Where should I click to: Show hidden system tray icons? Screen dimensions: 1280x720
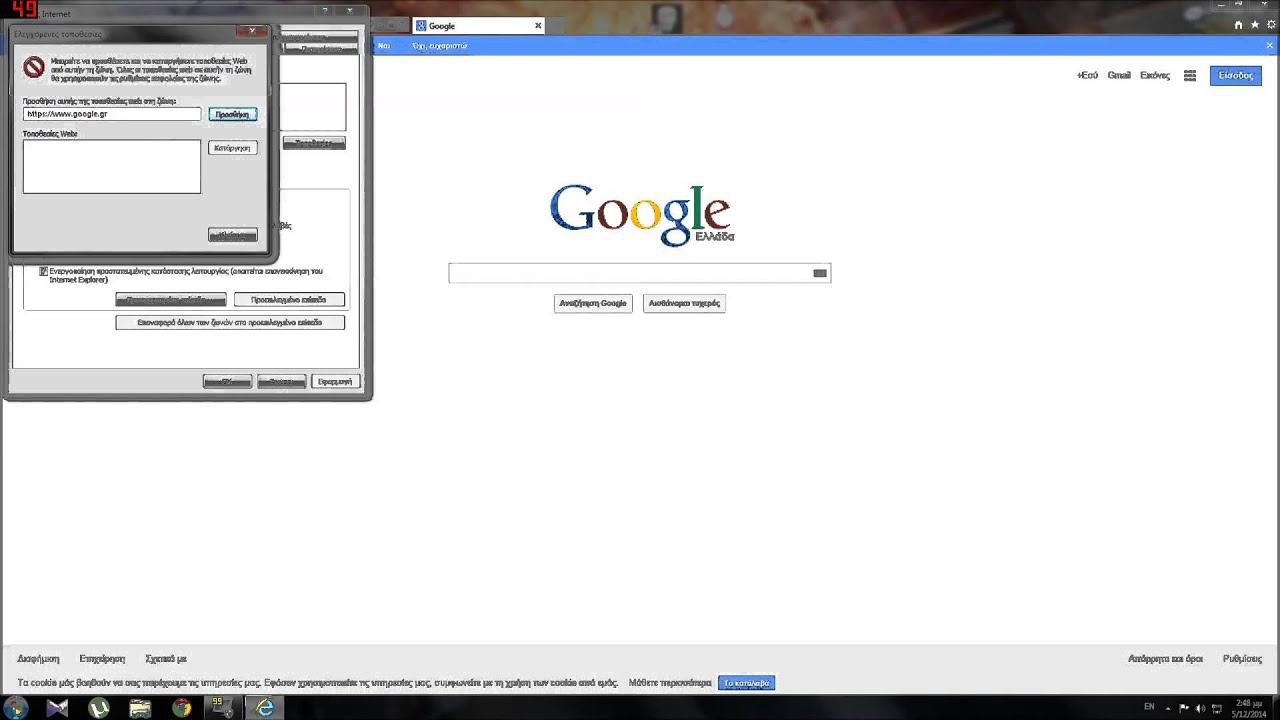1170,708
